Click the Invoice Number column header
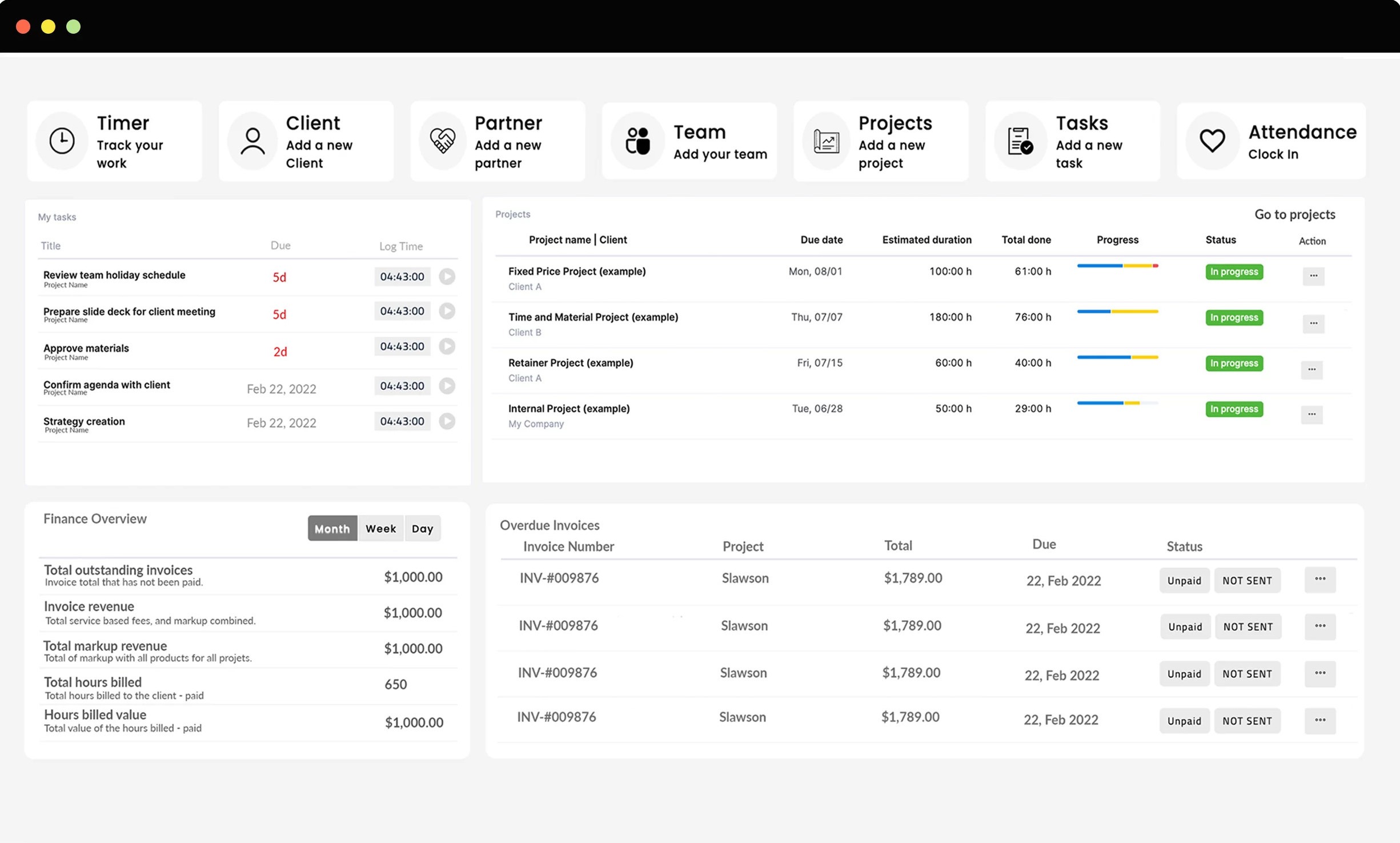 [x=568, y=546]
